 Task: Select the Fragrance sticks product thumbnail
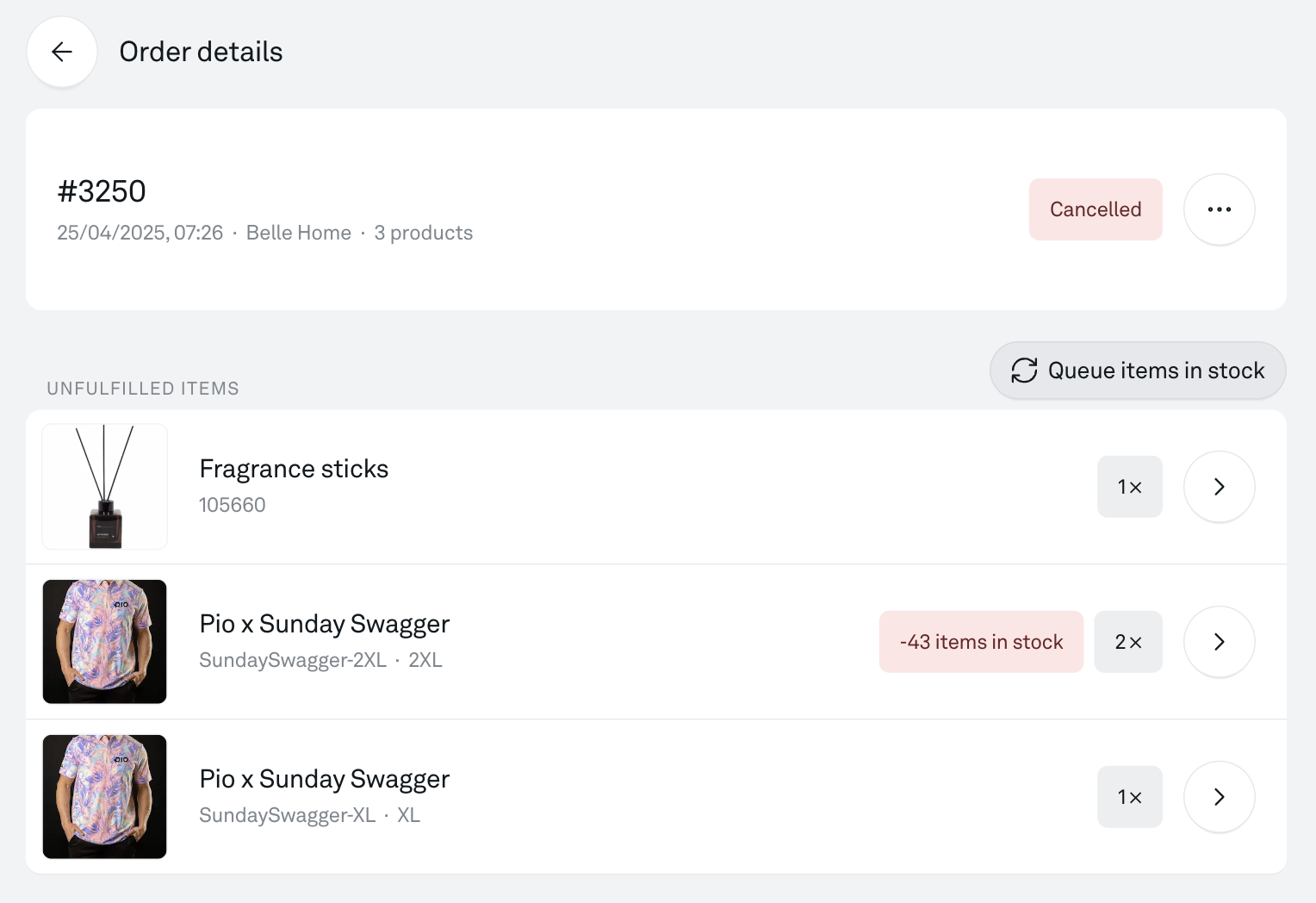click(104, 487)
